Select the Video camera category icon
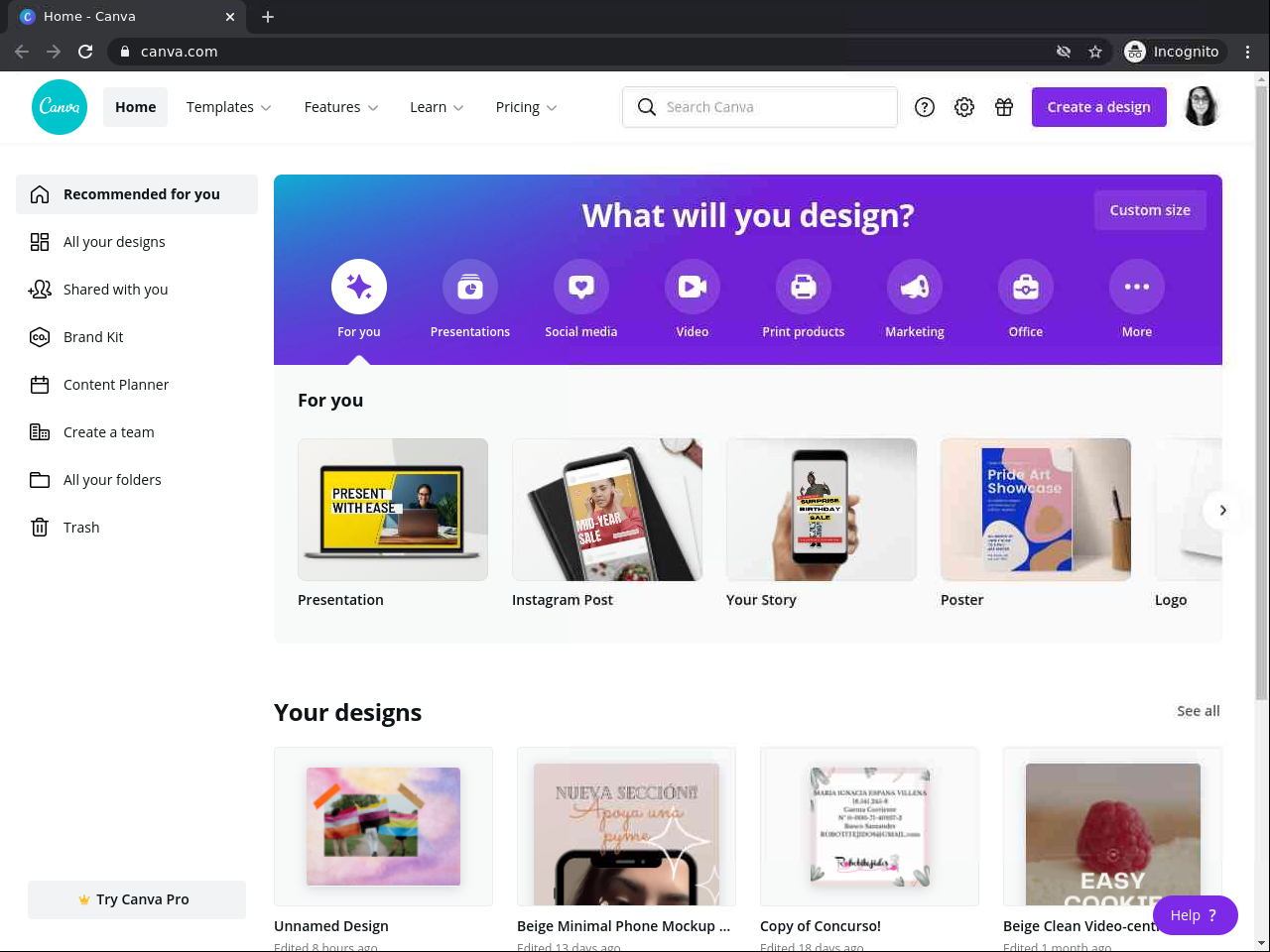1270x952 pixels. click(693, 287)
